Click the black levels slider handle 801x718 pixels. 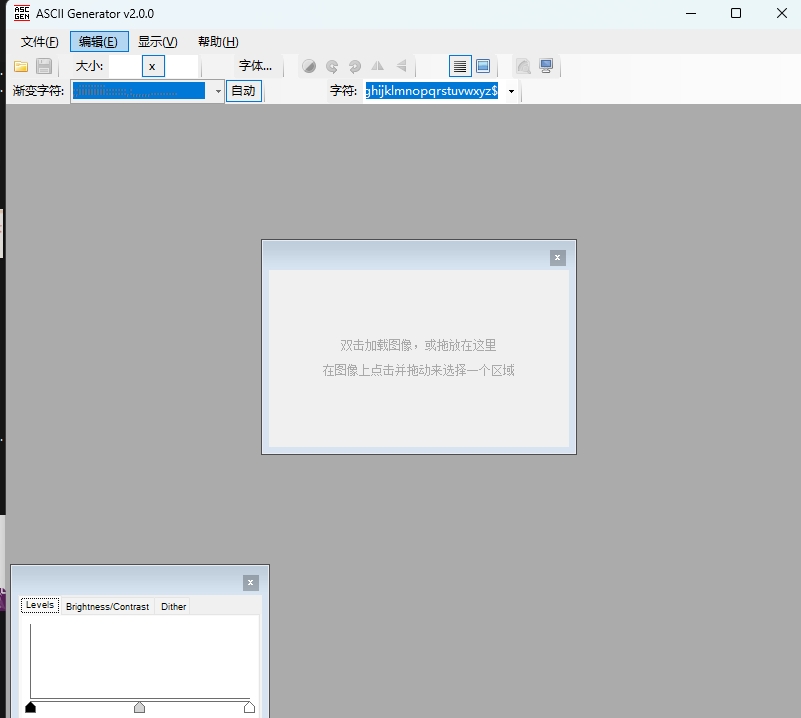coord(31,707)
